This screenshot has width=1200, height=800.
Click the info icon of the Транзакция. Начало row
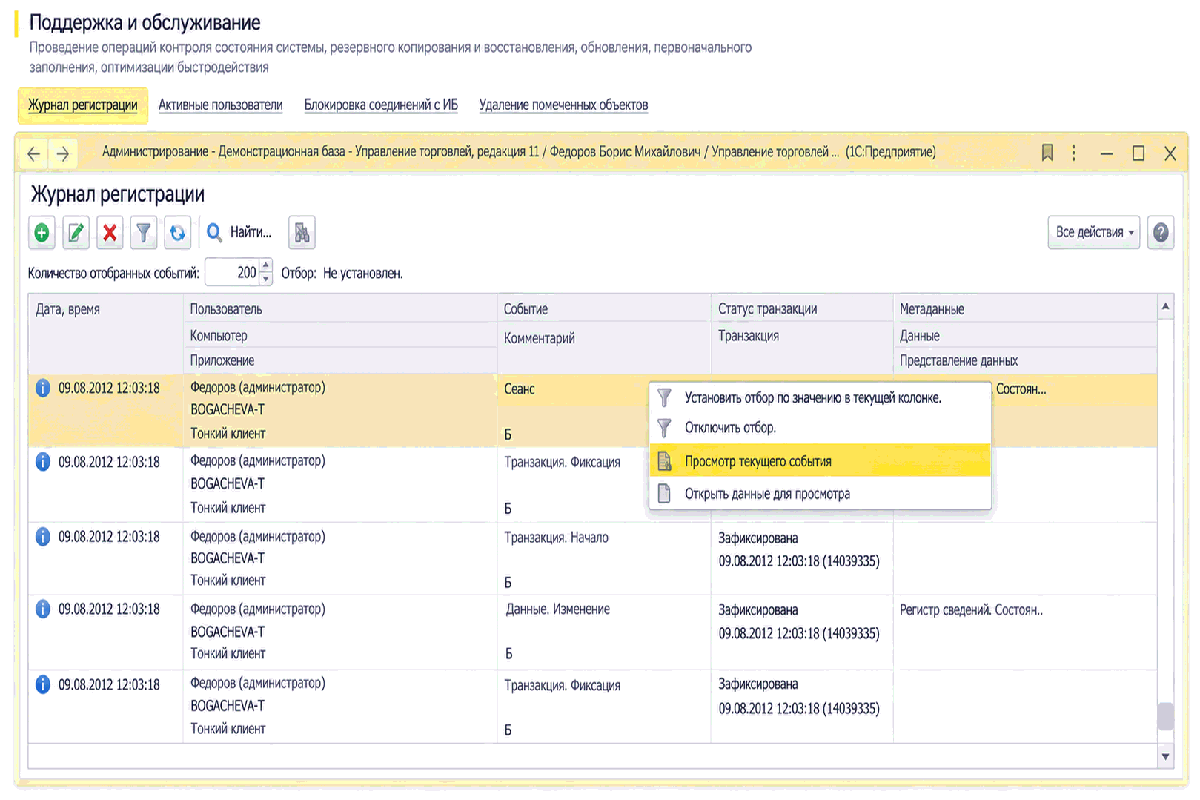(43, 536)
